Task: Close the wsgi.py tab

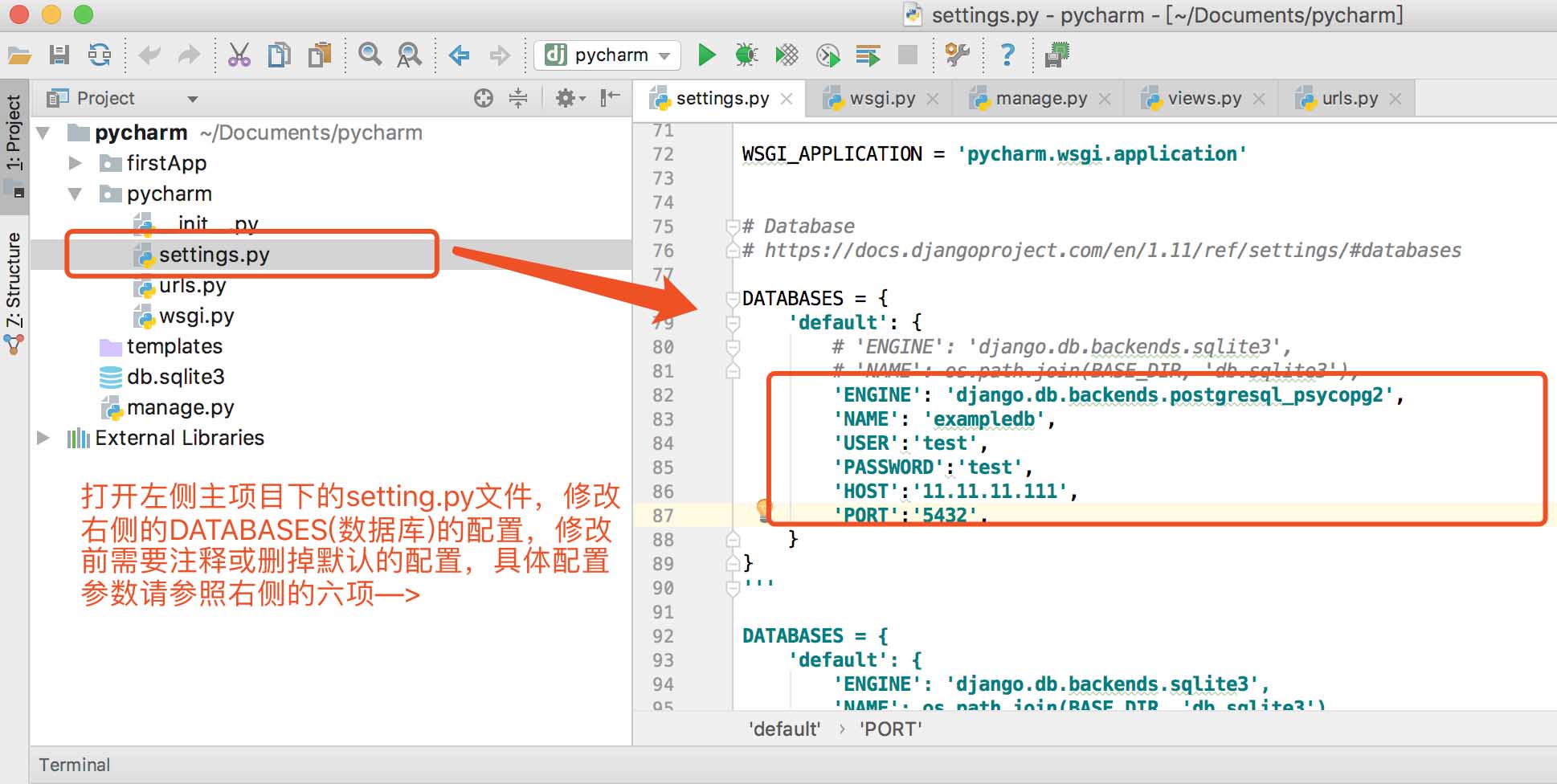Action: coord(933,99)
